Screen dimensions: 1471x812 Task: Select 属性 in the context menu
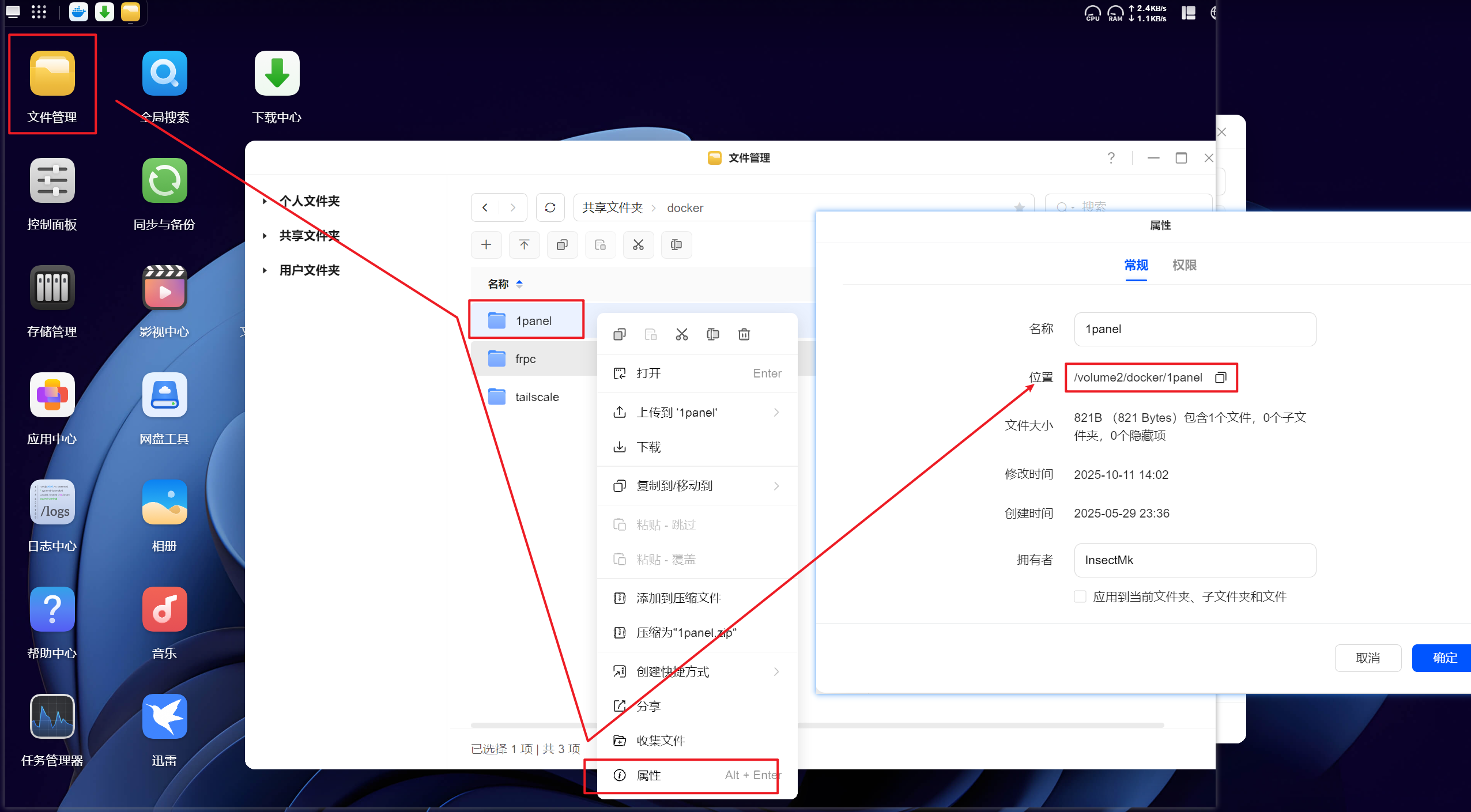[648, 775]
